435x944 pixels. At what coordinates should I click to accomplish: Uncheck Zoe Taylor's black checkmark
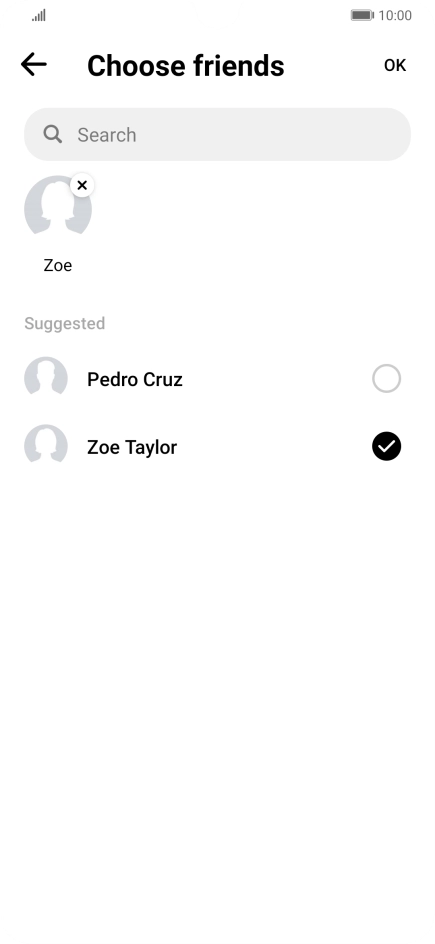pyautogui.click(x=386, y=447)
